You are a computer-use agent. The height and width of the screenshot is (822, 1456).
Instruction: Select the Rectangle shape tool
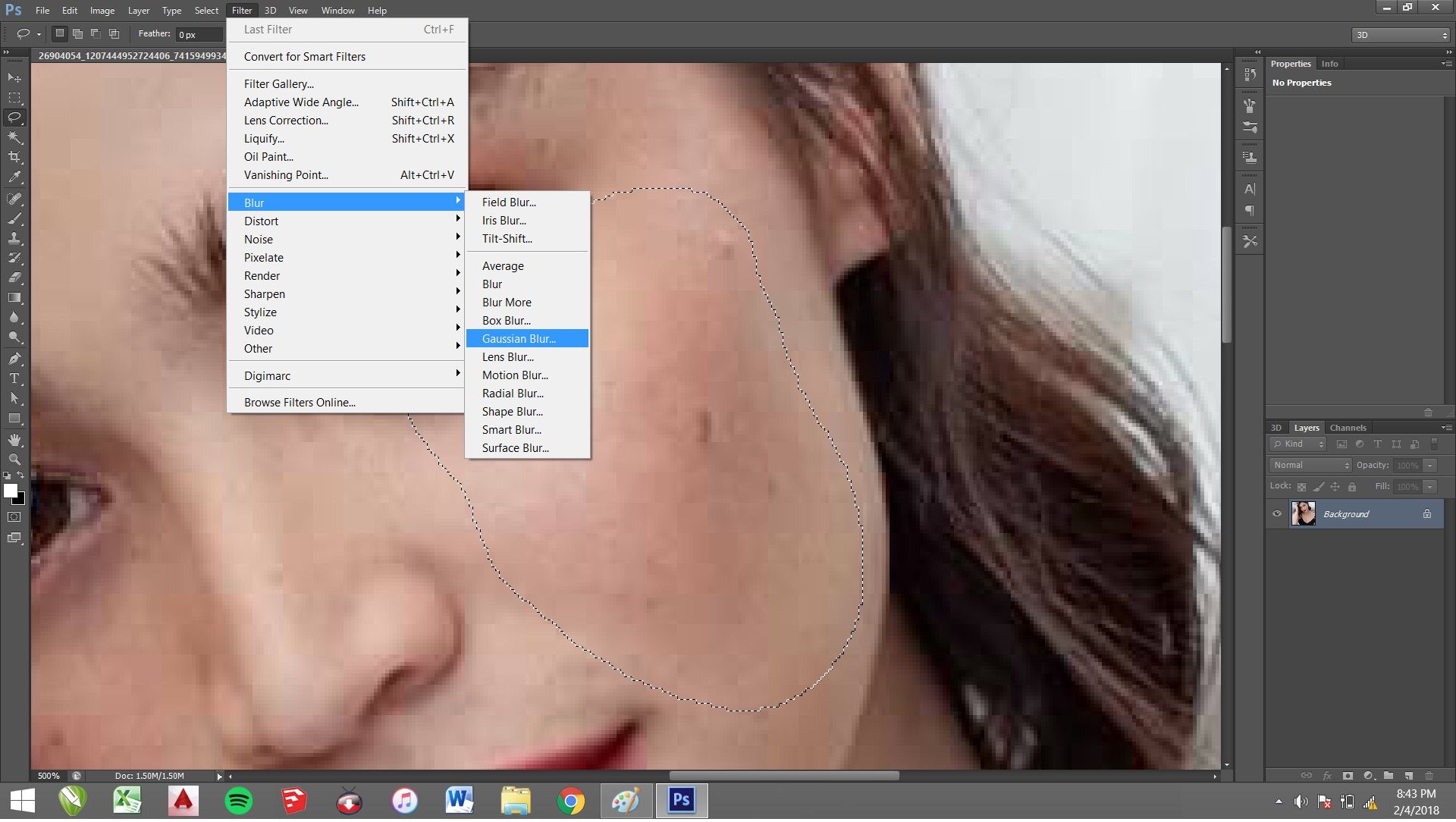pyautogui.click(x=14, y=418)
